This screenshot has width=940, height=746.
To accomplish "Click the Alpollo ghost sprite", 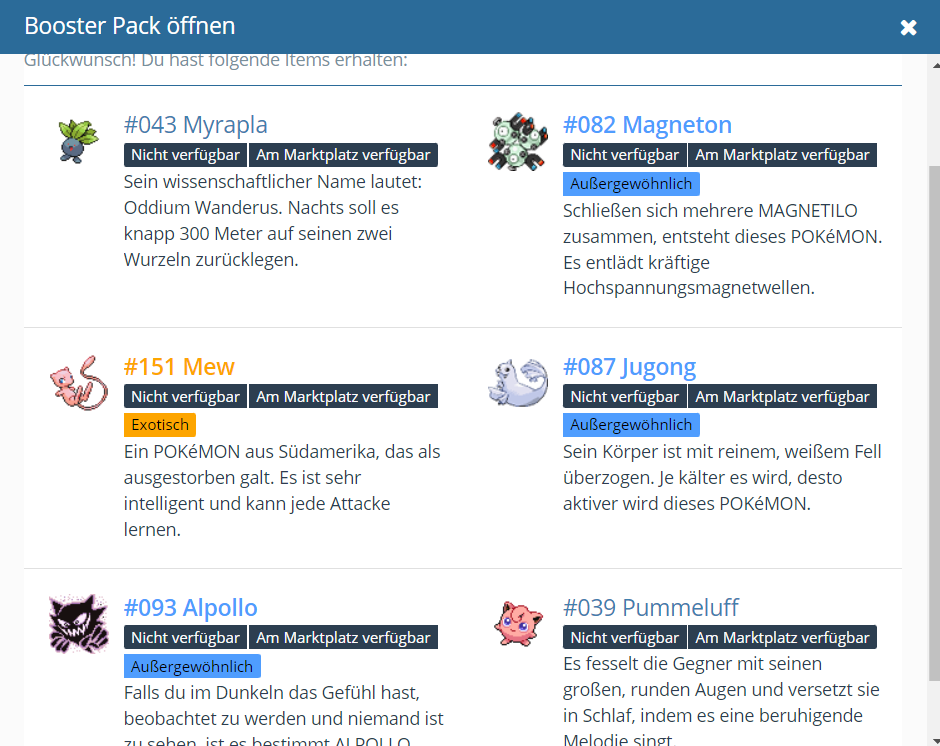I will 76,623.
